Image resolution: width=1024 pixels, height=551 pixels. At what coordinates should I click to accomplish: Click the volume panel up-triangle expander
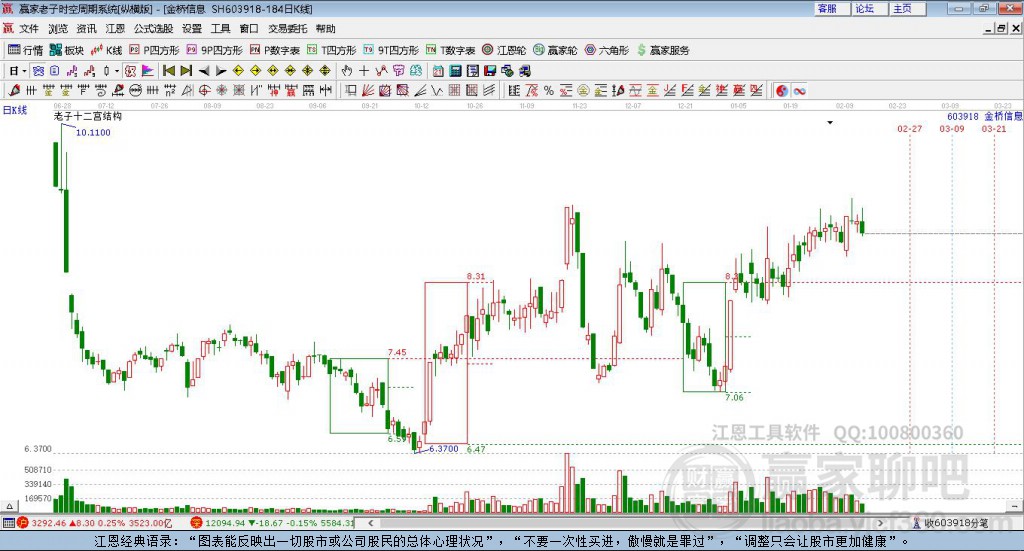coord(9,507)
